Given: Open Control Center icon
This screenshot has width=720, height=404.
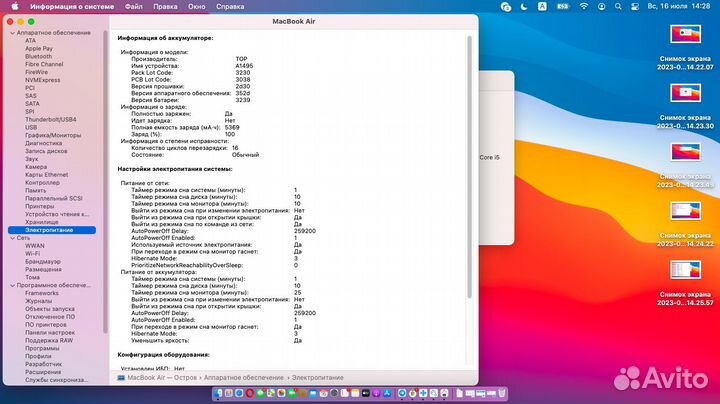Looking at the screenshot, I should coord(635,6).
